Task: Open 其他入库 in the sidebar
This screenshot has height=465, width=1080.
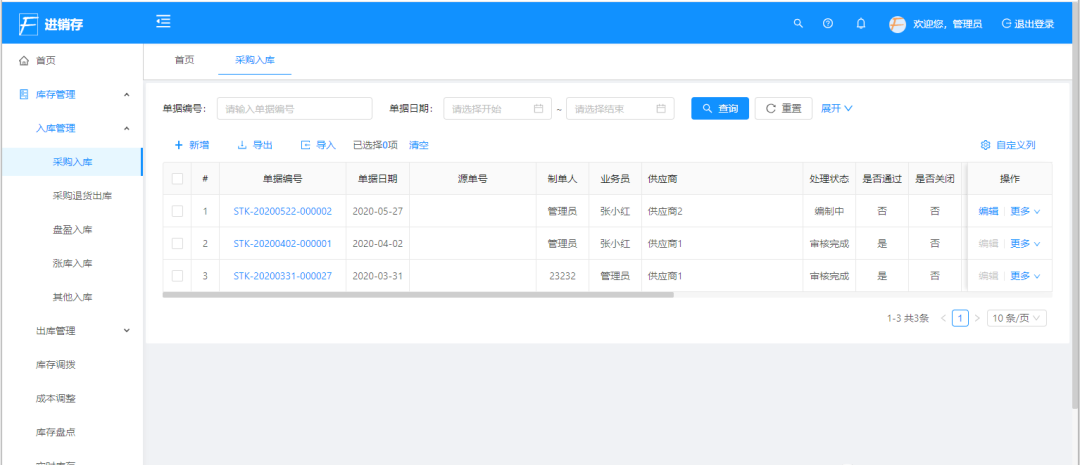Action: pos(72,297)
